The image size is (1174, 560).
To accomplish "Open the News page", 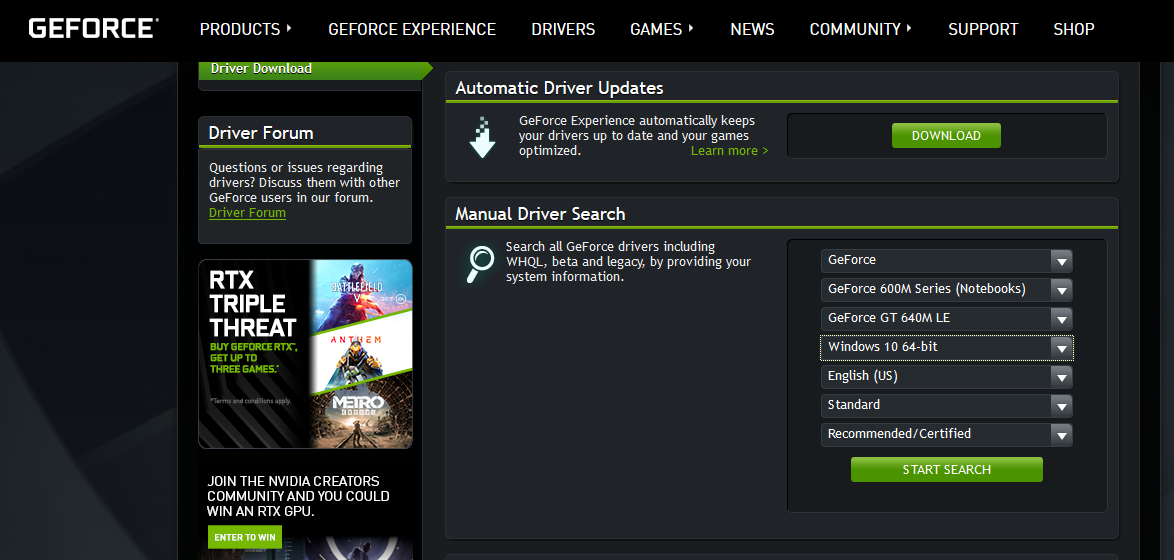I will point(752,29).
